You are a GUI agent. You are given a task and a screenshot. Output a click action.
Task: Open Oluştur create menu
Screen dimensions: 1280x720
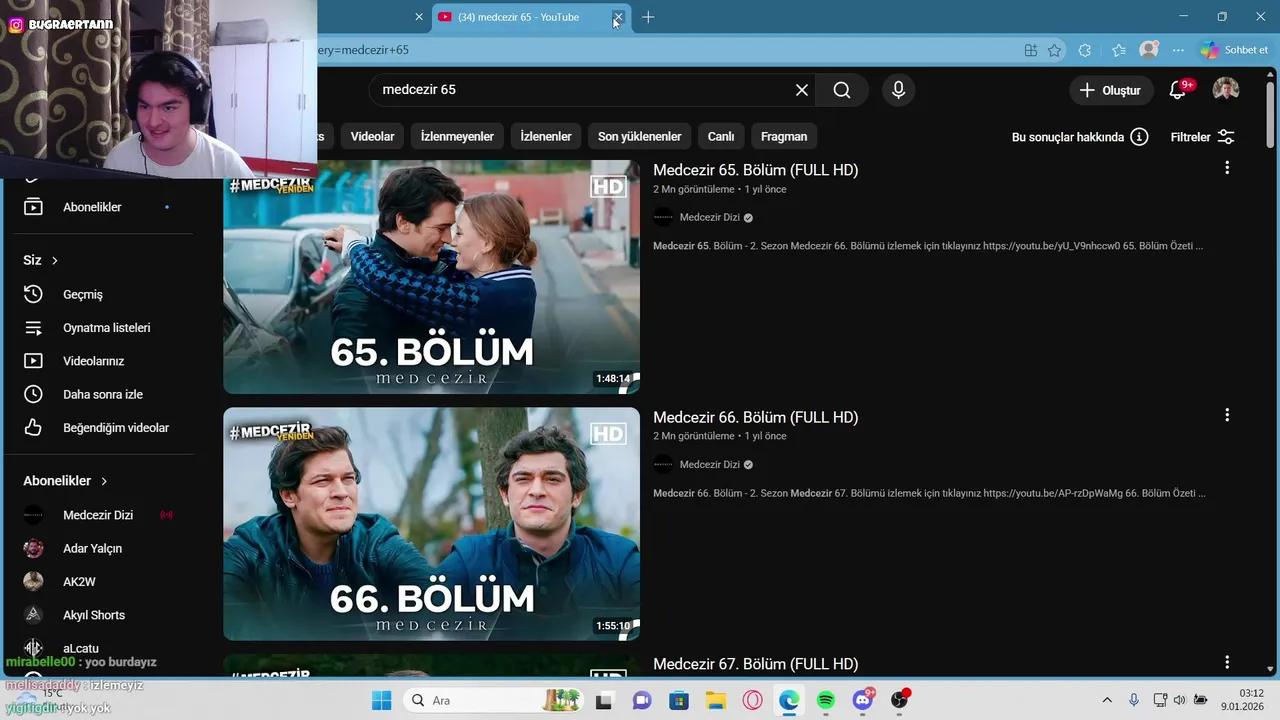1110,90
